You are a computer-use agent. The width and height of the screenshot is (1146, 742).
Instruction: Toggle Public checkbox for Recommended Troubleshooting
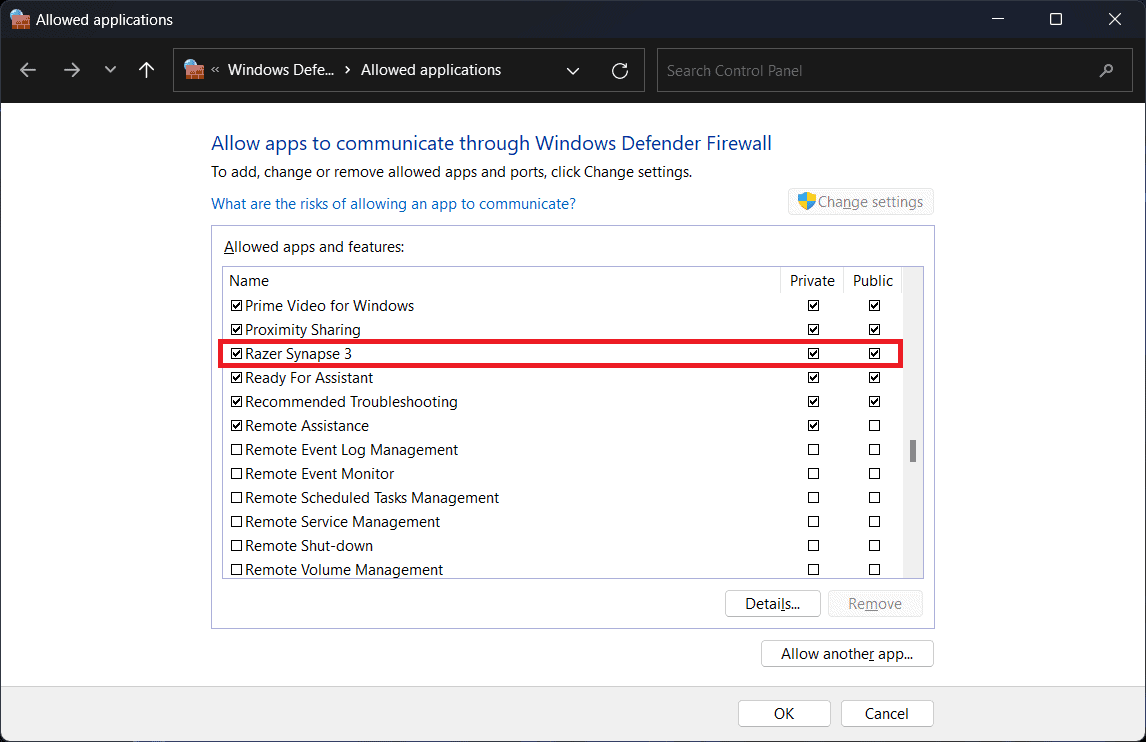click(x=874, y=401)
